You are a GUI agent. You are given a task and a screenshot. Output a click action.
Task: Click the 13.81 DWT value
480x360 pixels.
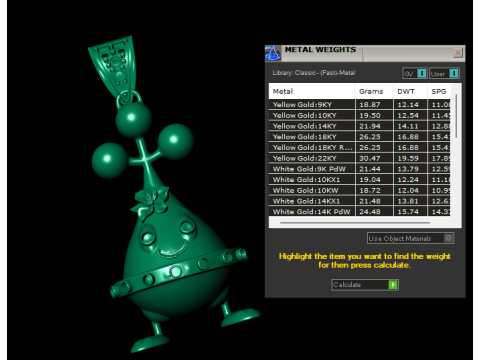coord(408,201)
